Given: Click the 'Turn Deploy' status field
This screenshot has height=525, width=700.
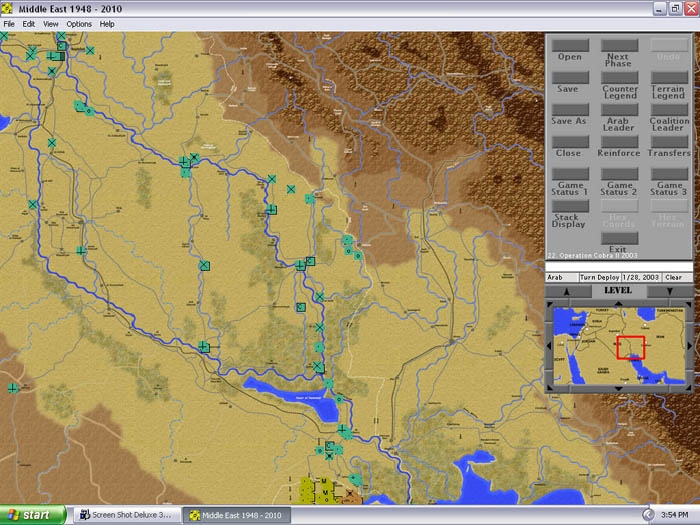Looking at the screenshot, I should coord(600,277).
